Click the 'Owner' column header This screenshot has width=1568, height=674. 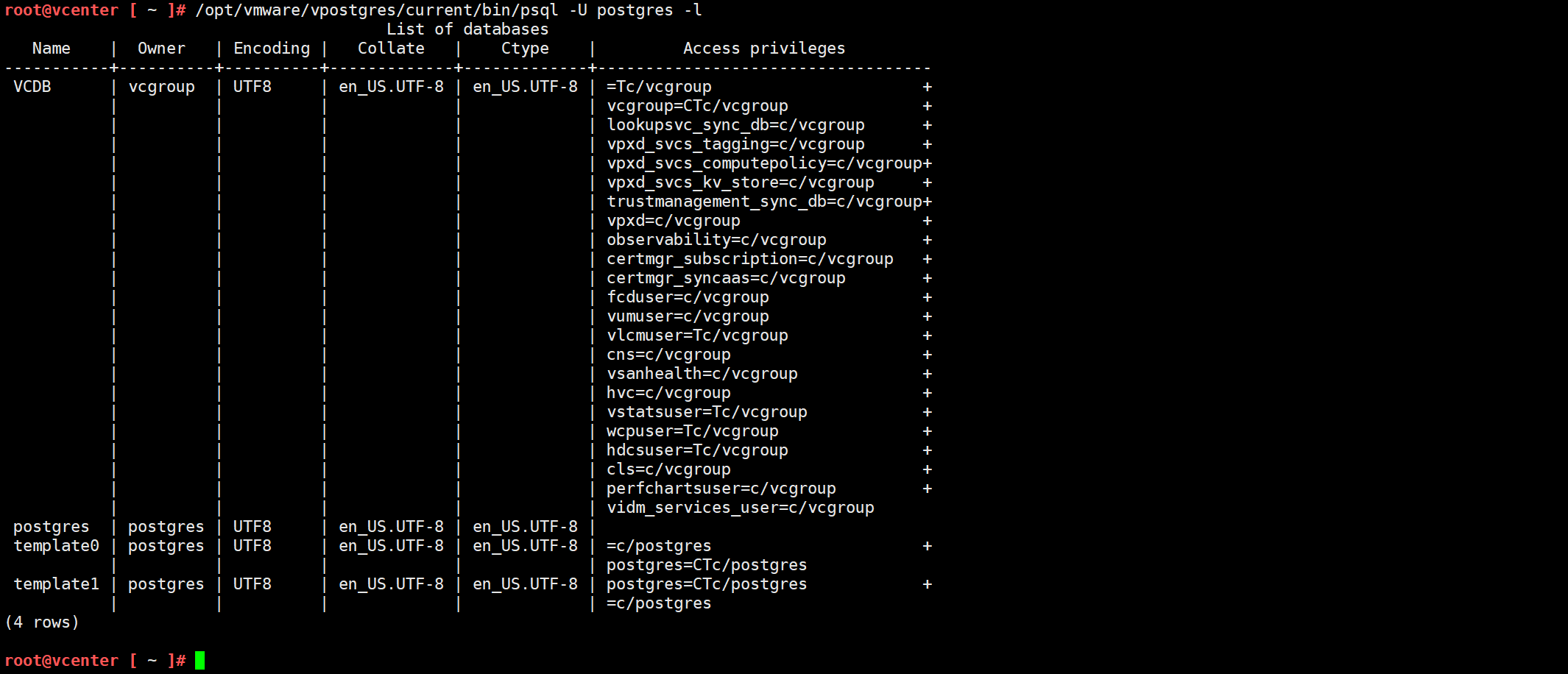[161, 49]
